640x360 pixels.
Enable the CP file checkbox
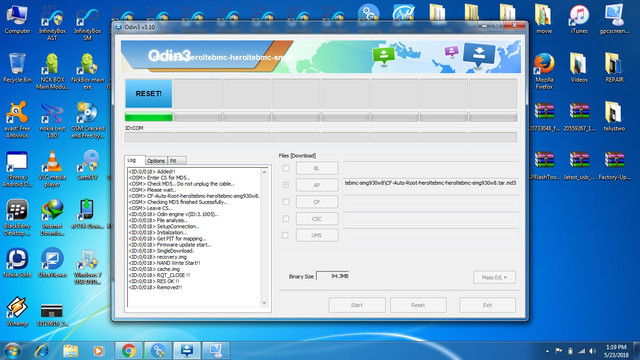pyautogui.click(x=286, y=202)
